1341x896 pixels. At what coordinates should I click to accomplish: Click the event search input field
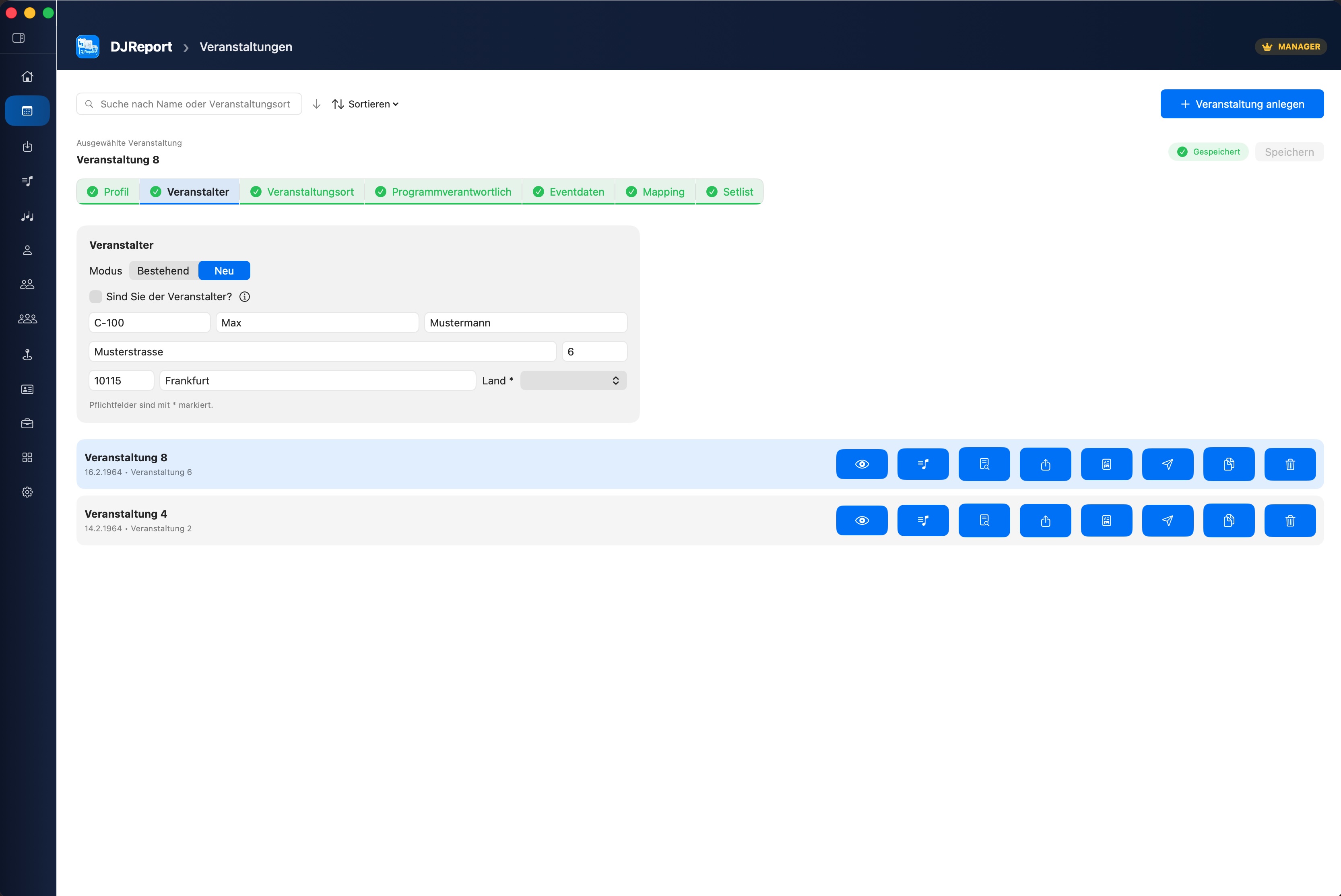(194, 104)
